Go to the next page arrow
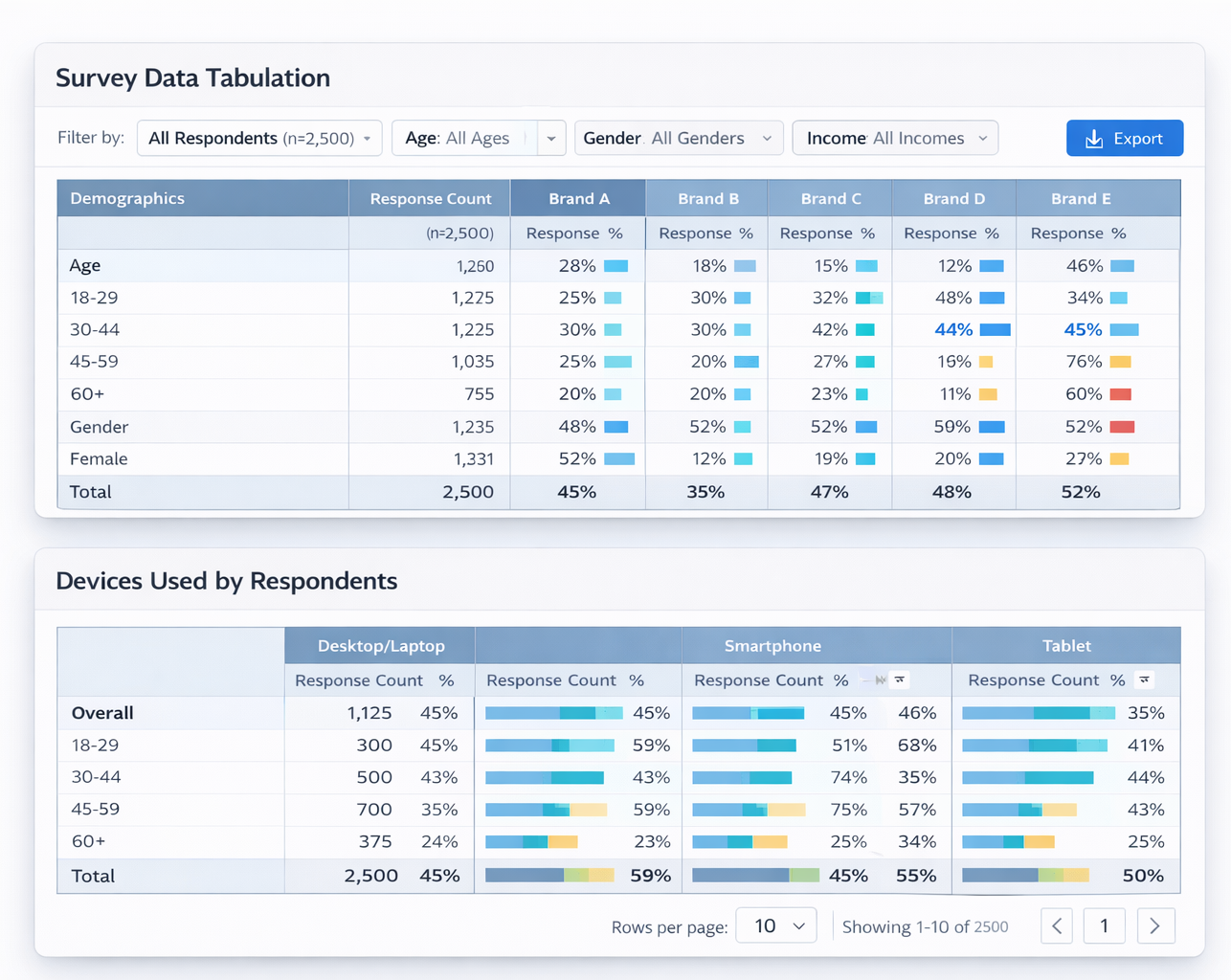 [1155, 925]
